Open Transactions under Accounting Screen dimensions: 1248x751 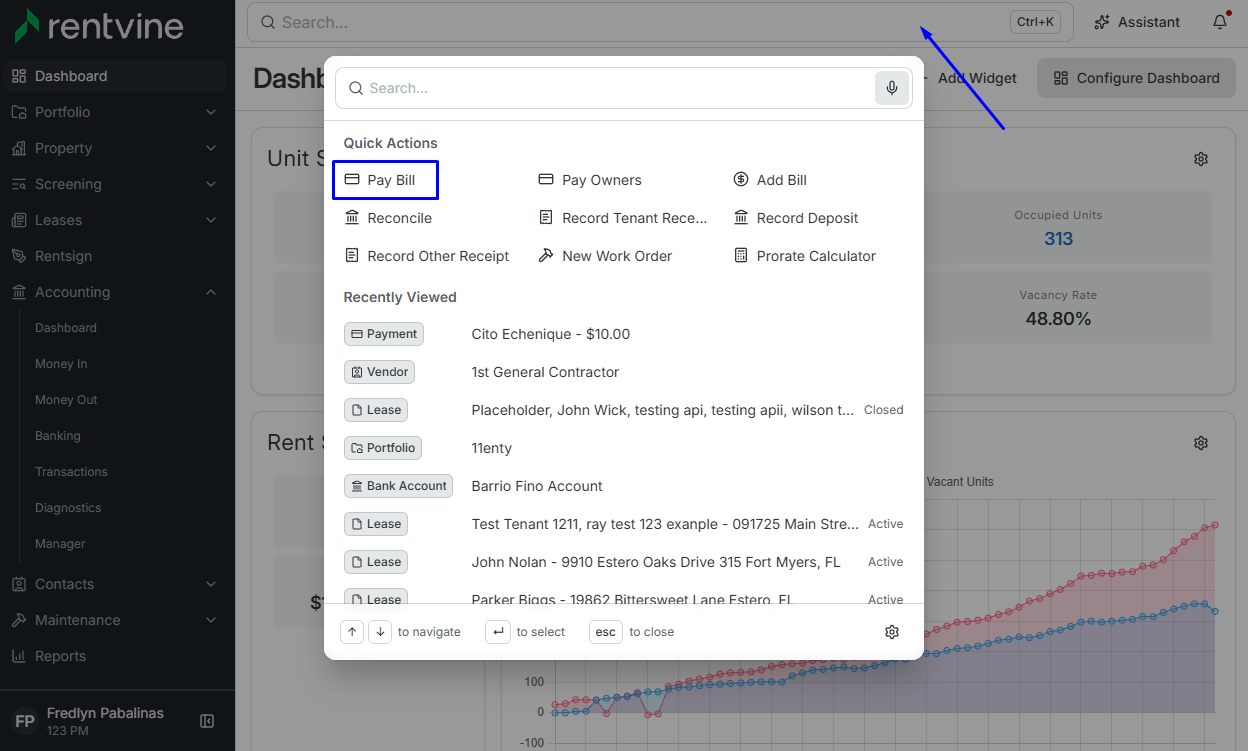[71, 472]
